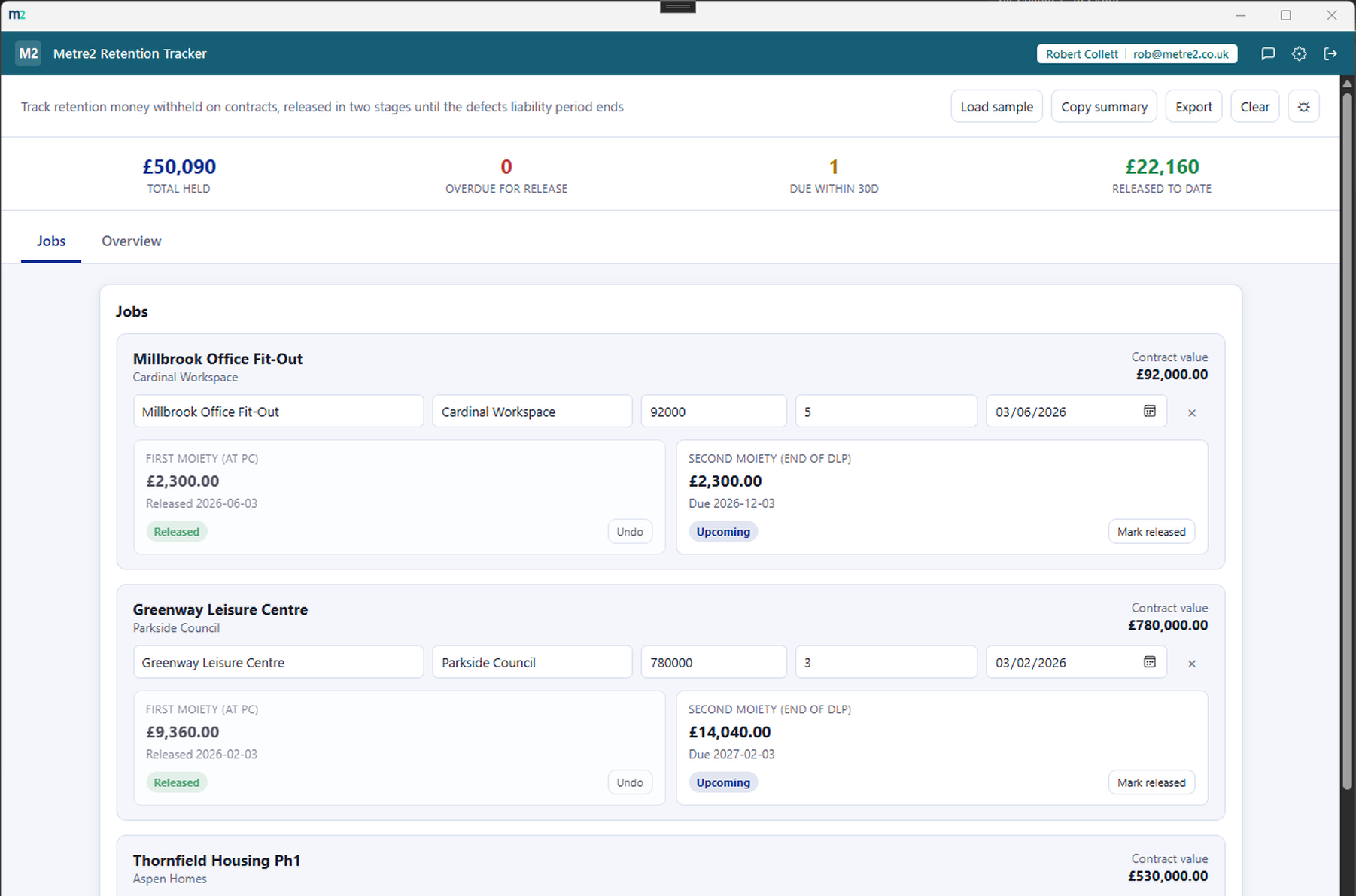Click the Aspen Homes client label

click(170, 879)
